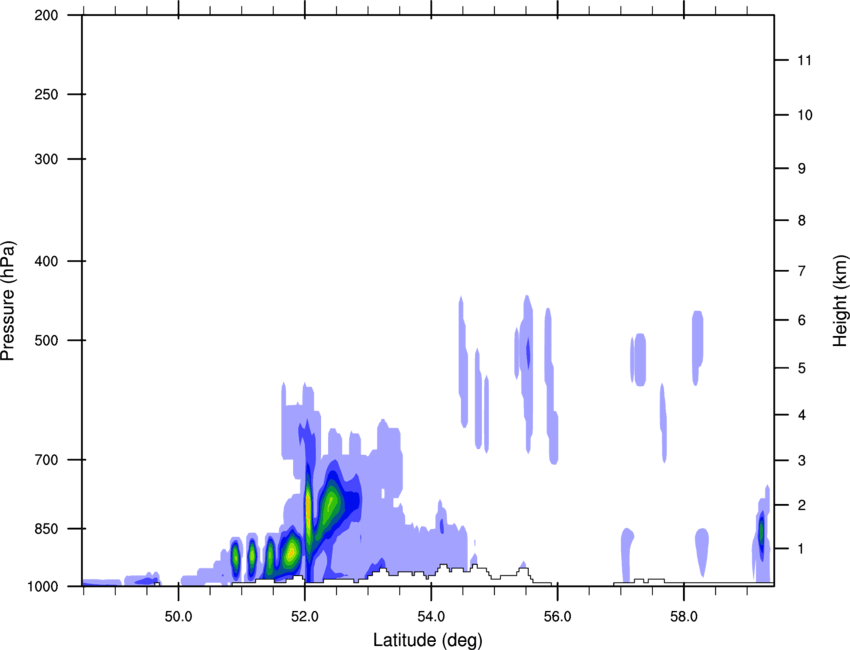Click the height label 1
This screenshot has height=650, width=850.
(x=802, y=549)
